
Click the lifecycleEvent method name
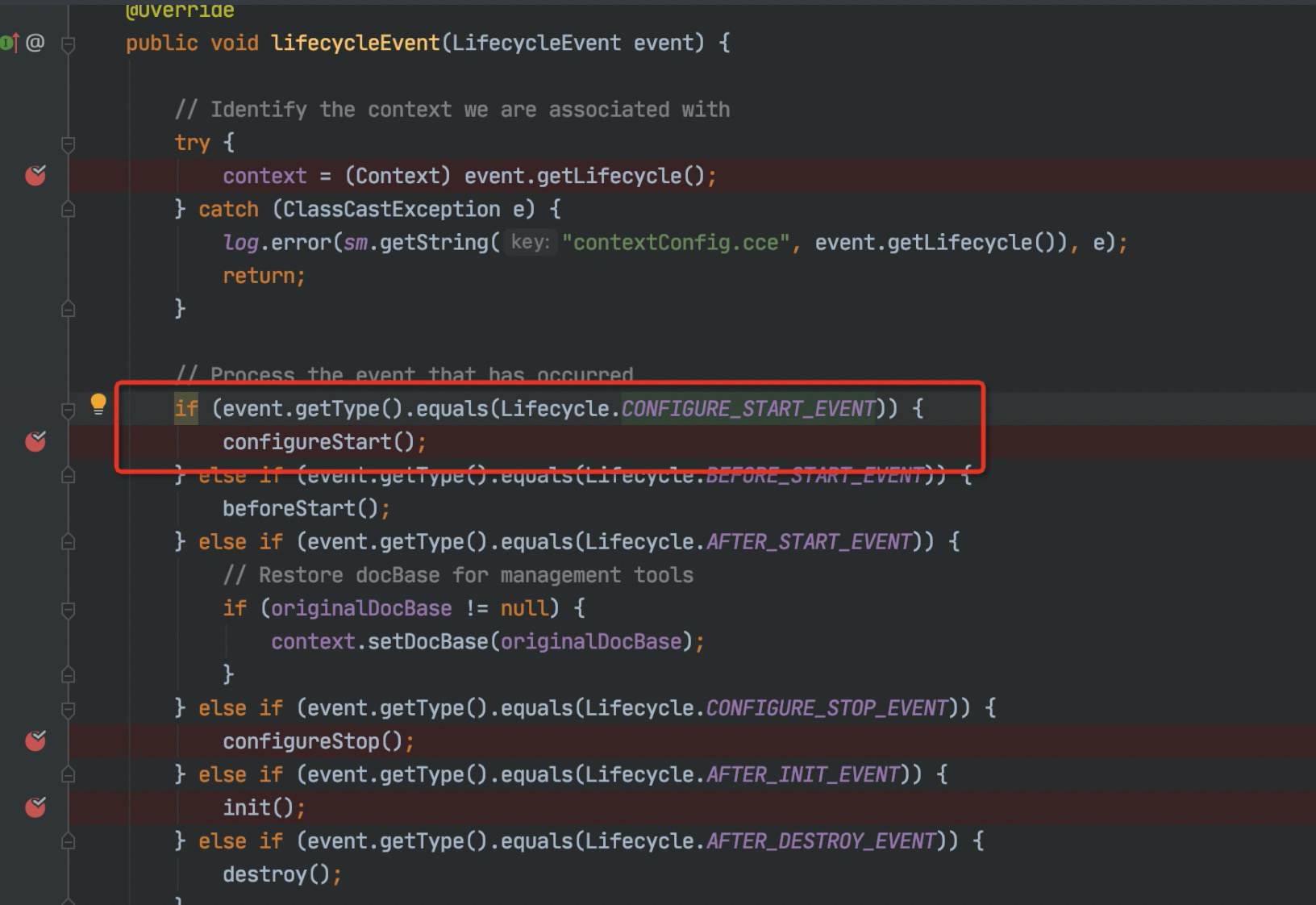tap(356, 43)
